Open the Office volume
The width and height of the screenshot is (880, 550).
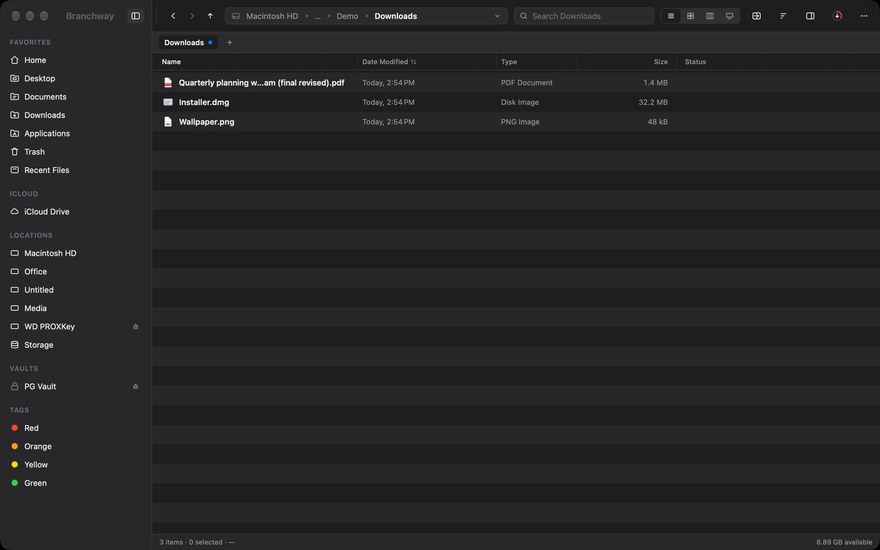[76, 272]
